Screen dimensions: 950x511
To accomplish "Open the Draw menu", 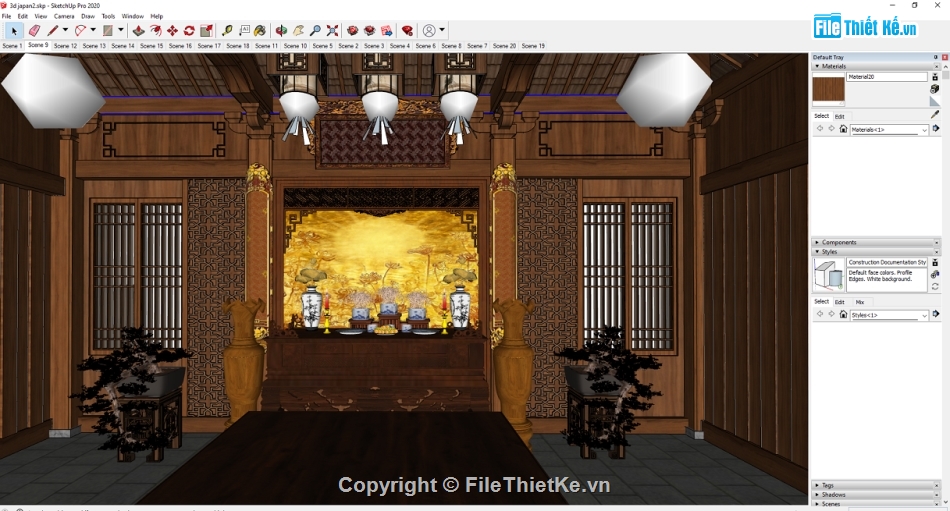I will (x=88, y=16).
